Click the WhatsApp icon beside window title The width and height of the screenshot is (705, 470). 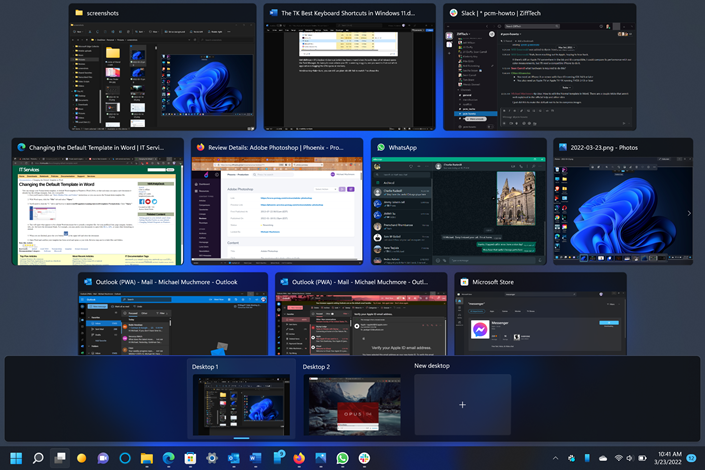(x=381, y=147)
